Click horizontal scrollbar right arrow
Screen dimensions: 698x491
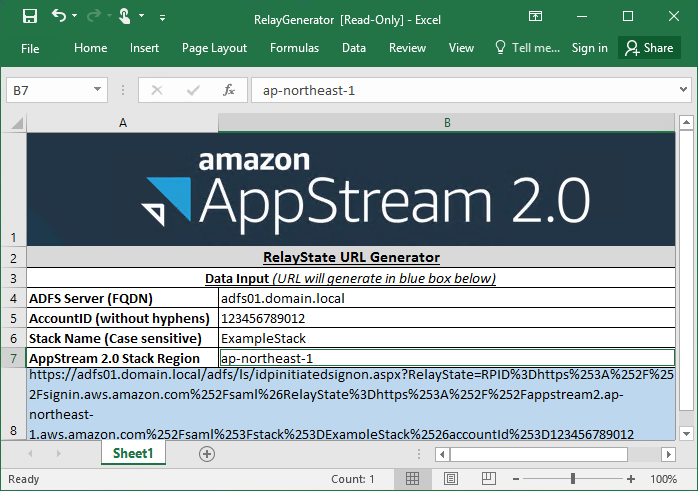668,454
